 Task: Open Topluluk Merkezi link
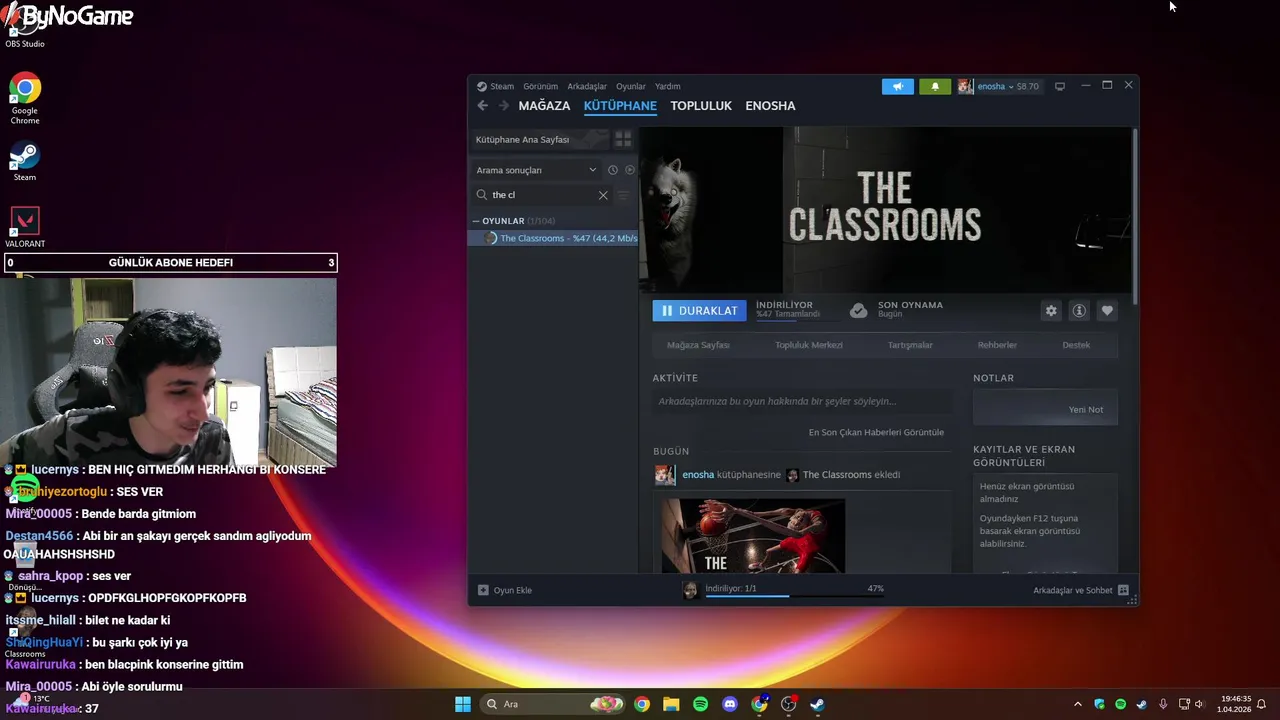tap(809, 345)
